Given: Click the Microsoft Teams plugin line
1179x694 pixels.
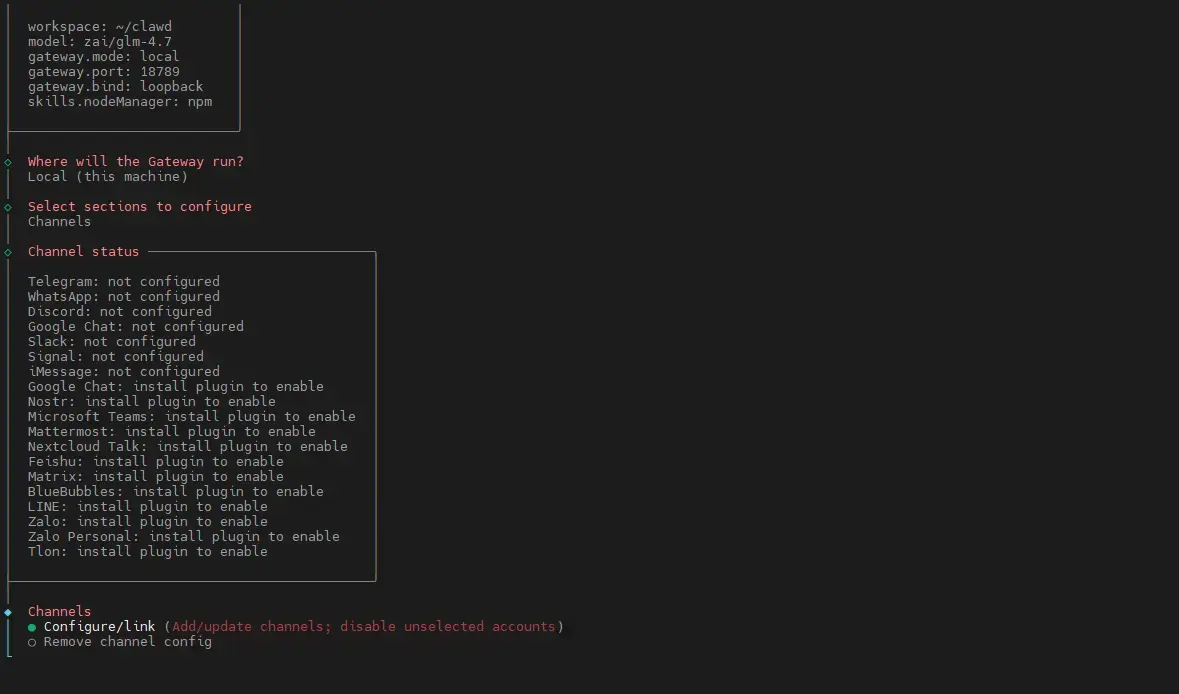Looking at the screenshot, I should pos(191,417).
